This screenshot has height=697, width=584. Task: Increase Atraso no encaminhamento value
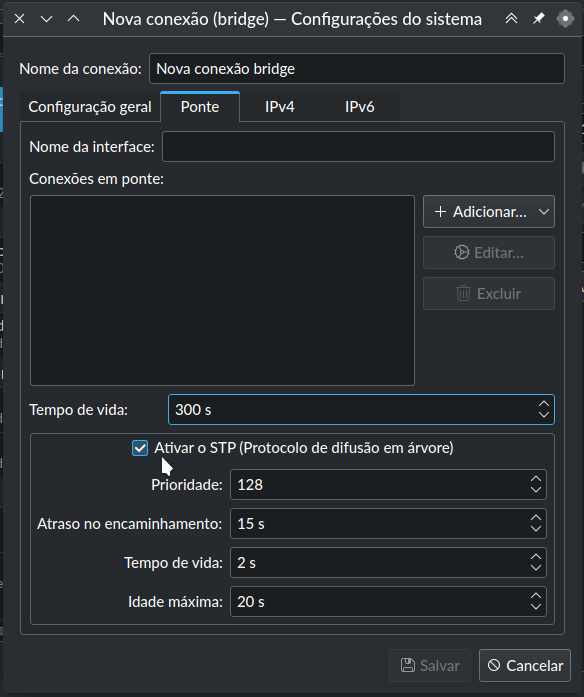(x=536, y=518)
